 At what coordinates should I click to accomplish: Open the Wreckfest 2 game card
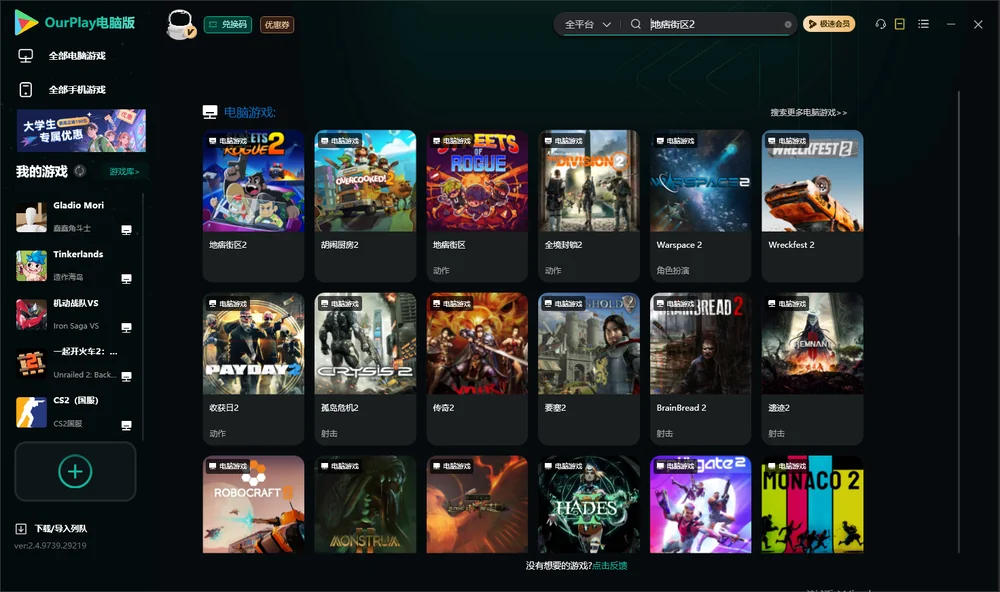[x=812, y=205]
